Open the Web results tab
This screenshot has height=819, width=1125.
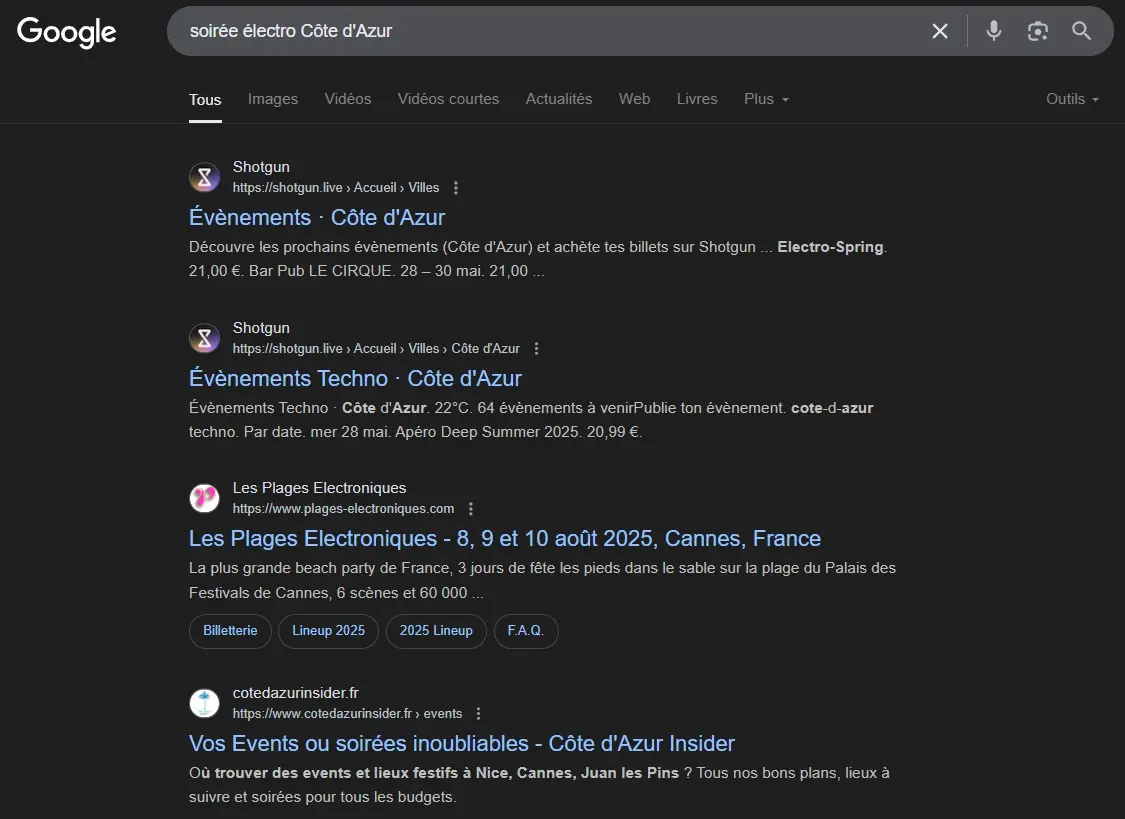(x=634, y=99)
